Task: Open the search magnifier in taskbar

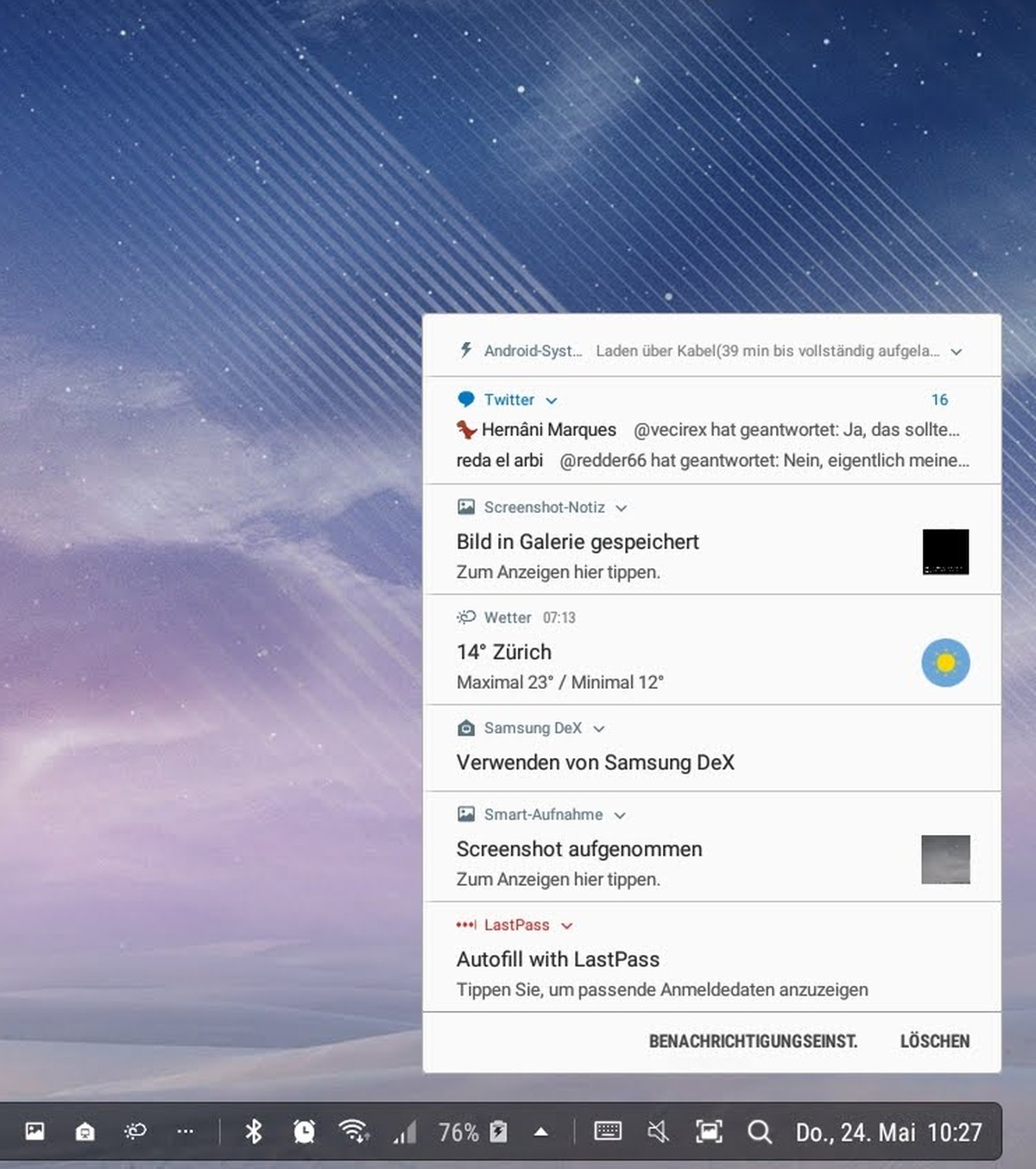Action: (x=760, y=1131)
